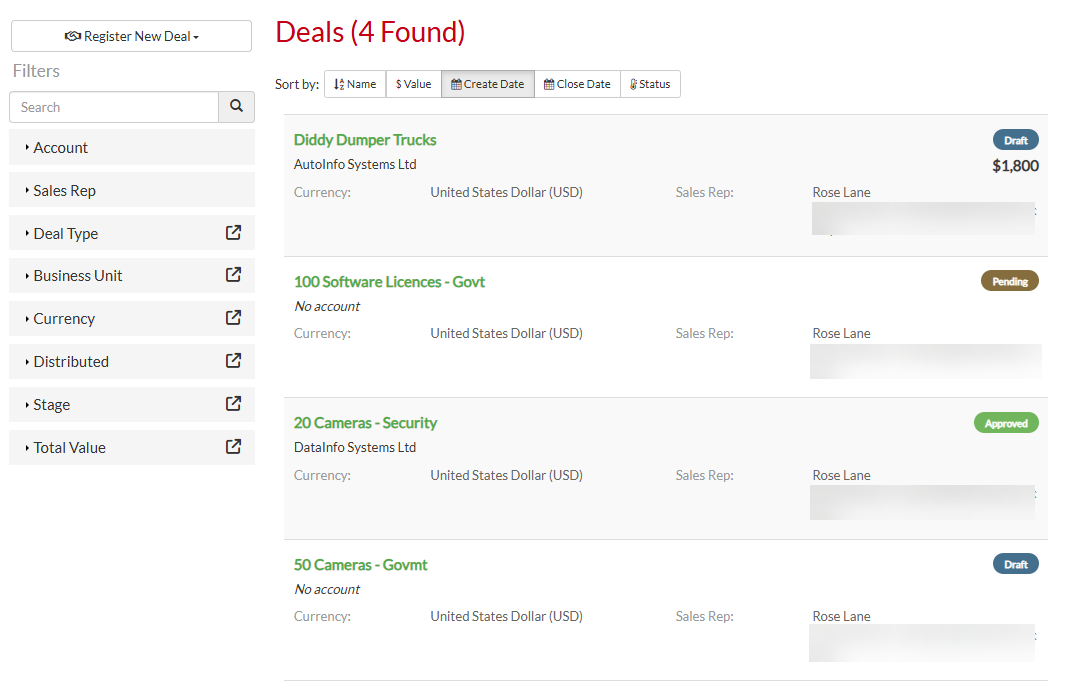Sort deals by Value
Image resolution: width=1066 pixels, height=693 pixels.
click(413, 84)
